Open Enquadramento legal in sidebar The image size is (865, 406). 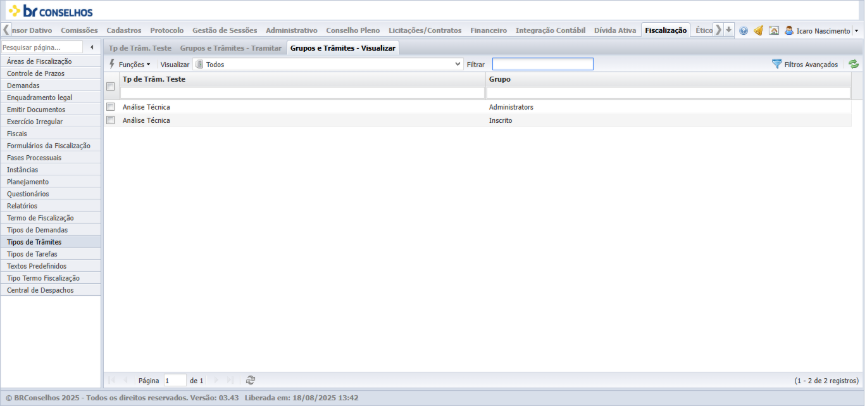click(x=51, y=98)
